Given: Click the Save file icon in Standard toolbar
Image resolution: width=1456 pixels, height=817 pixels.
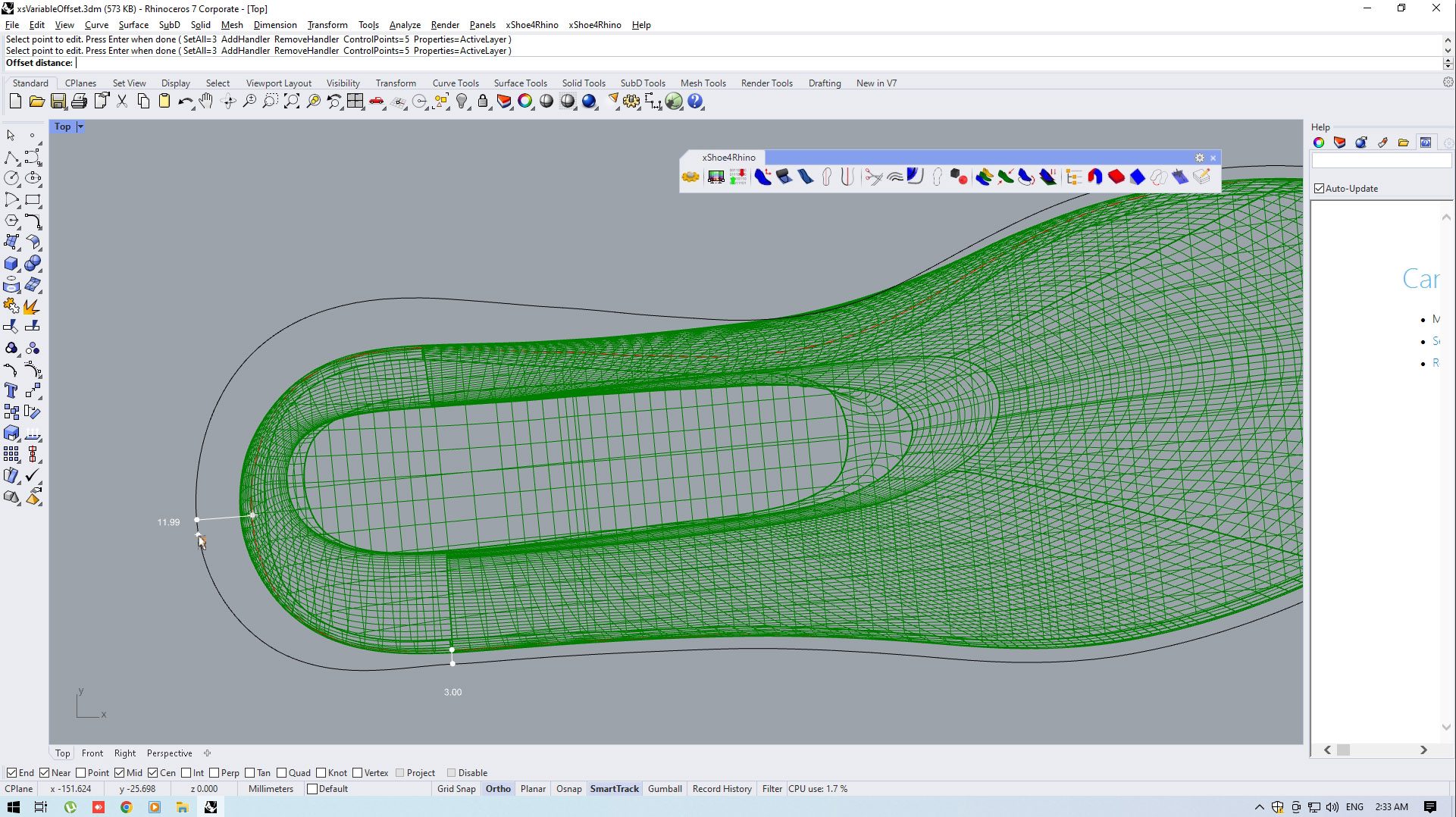Looking at the screenshot, I should (x=58, y=102).
